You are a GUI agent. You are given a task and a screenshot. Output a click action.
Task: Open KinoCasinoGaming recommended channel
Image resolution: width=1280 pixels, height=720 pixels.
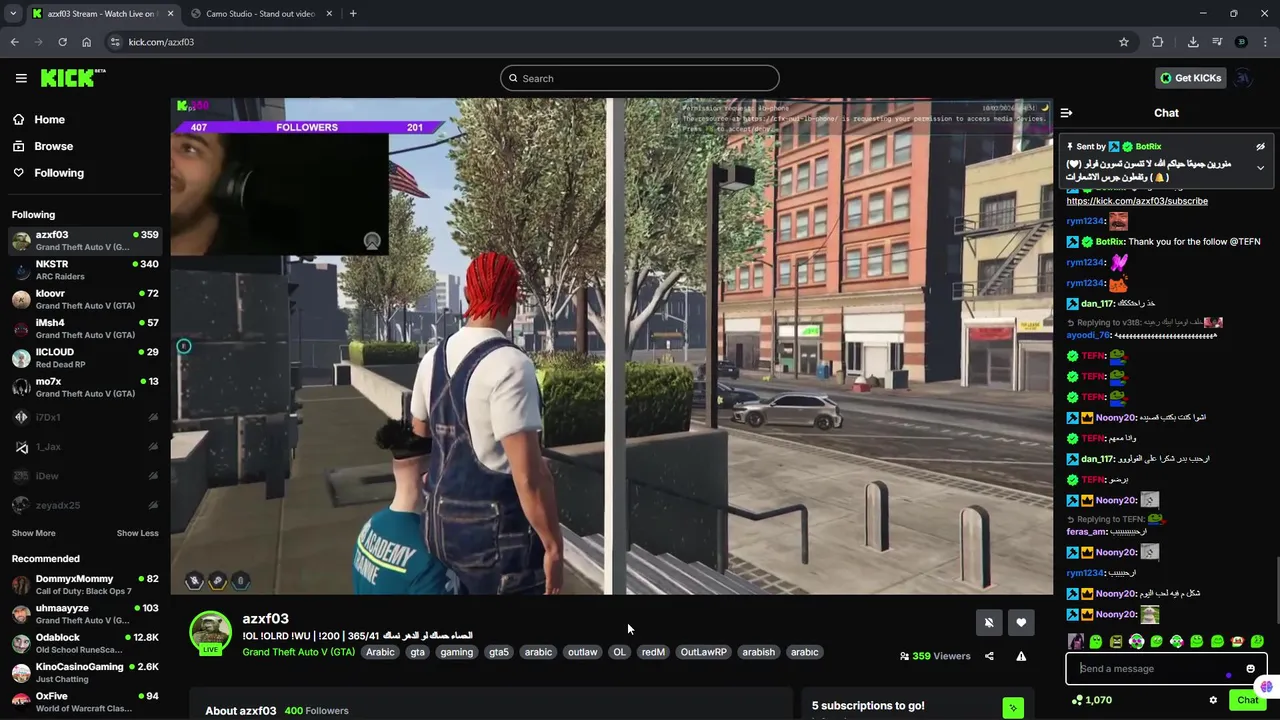pos(85,673)
